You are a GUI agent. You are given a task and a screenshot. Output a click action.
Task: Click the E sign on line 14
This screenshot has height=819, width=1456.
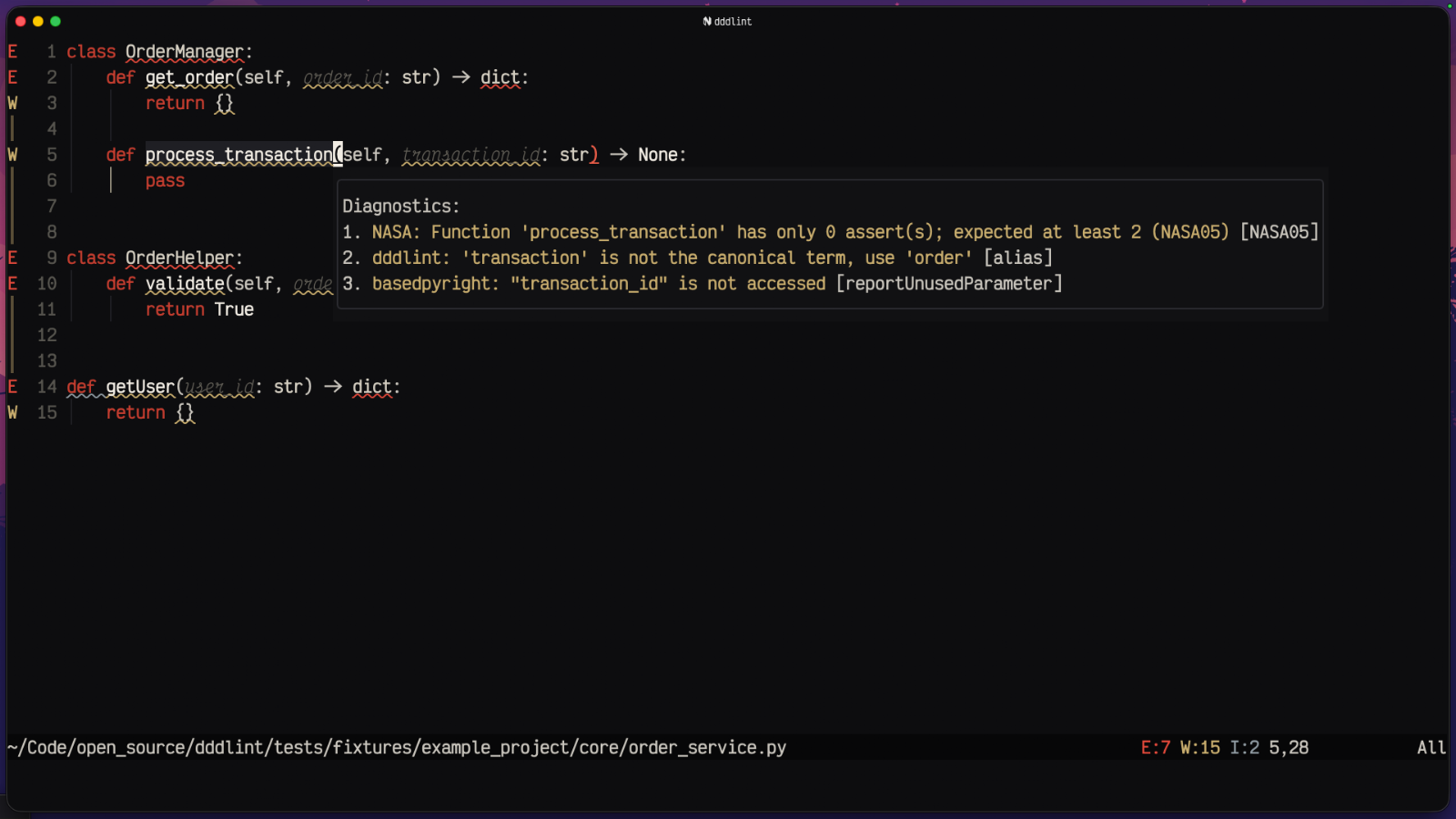13,387
